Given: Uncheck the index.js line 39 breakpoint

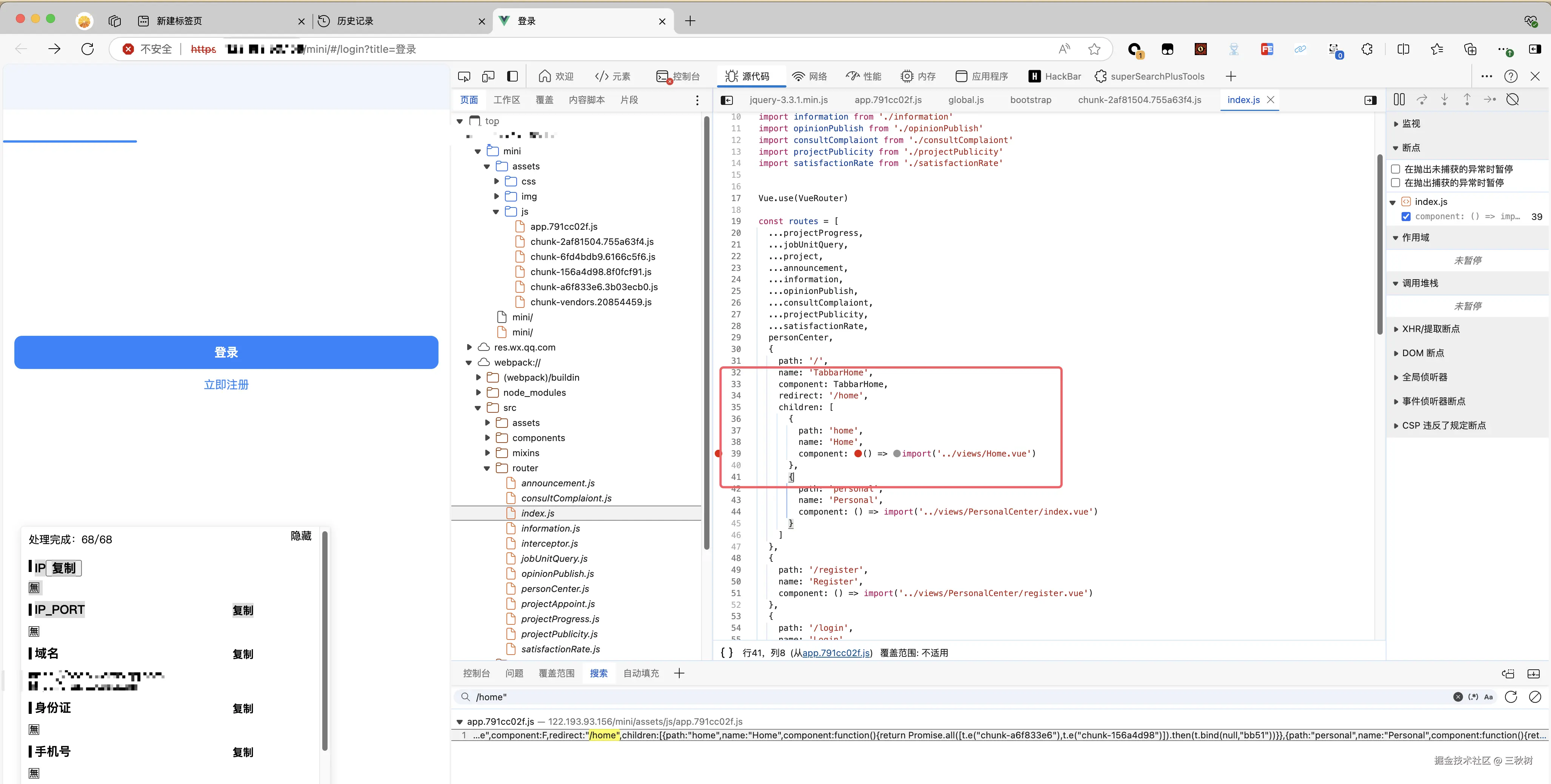Looking at the screenshot, I should click(x=1406, y=217).
